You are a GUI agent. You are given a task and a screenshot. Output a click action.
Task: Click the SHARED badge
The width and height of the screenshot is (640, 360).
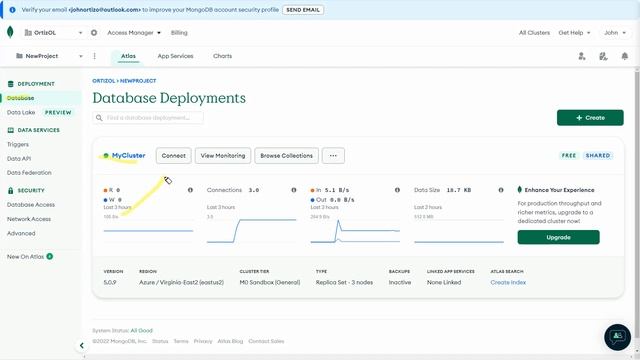[x=598, y=156]
